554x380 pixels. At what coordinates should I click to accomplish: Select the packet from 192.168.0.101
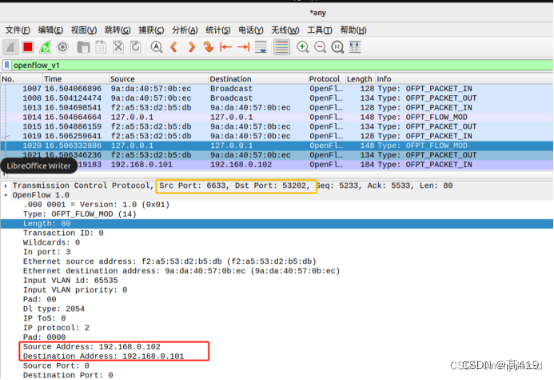(x=277, y=165)
